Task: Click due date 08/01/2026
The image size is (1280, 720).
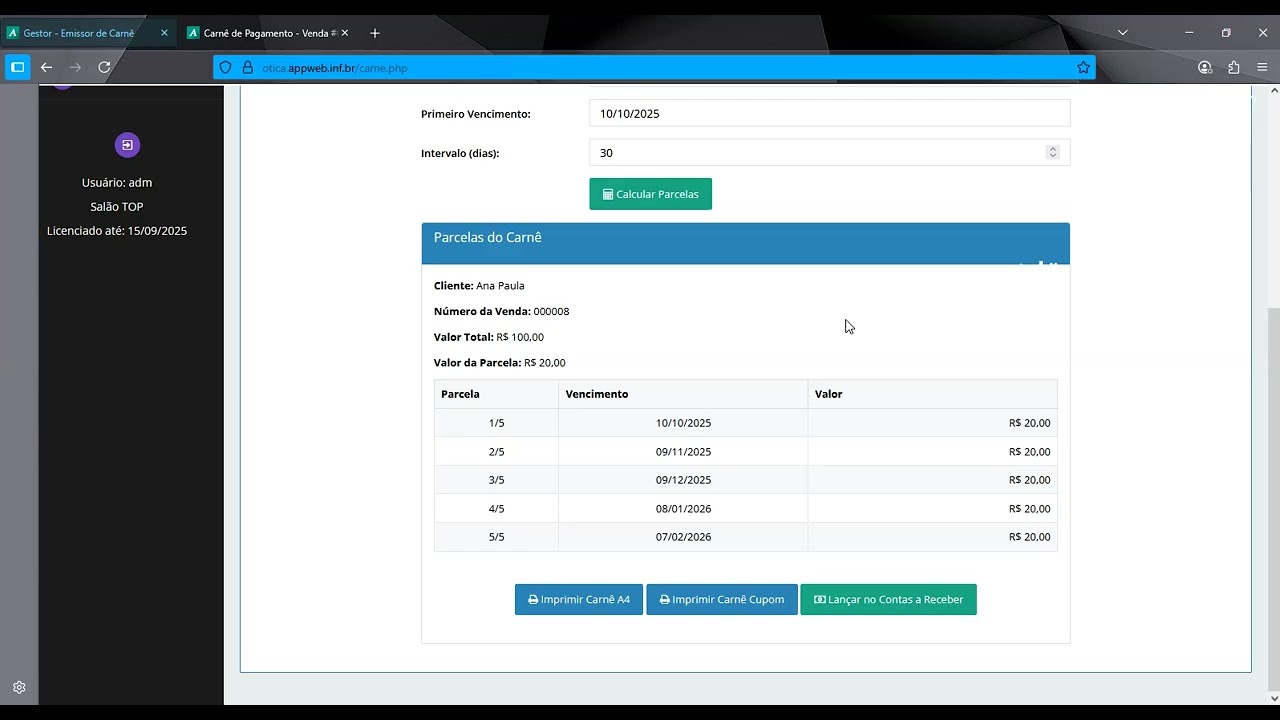Action: pos(683,509)
